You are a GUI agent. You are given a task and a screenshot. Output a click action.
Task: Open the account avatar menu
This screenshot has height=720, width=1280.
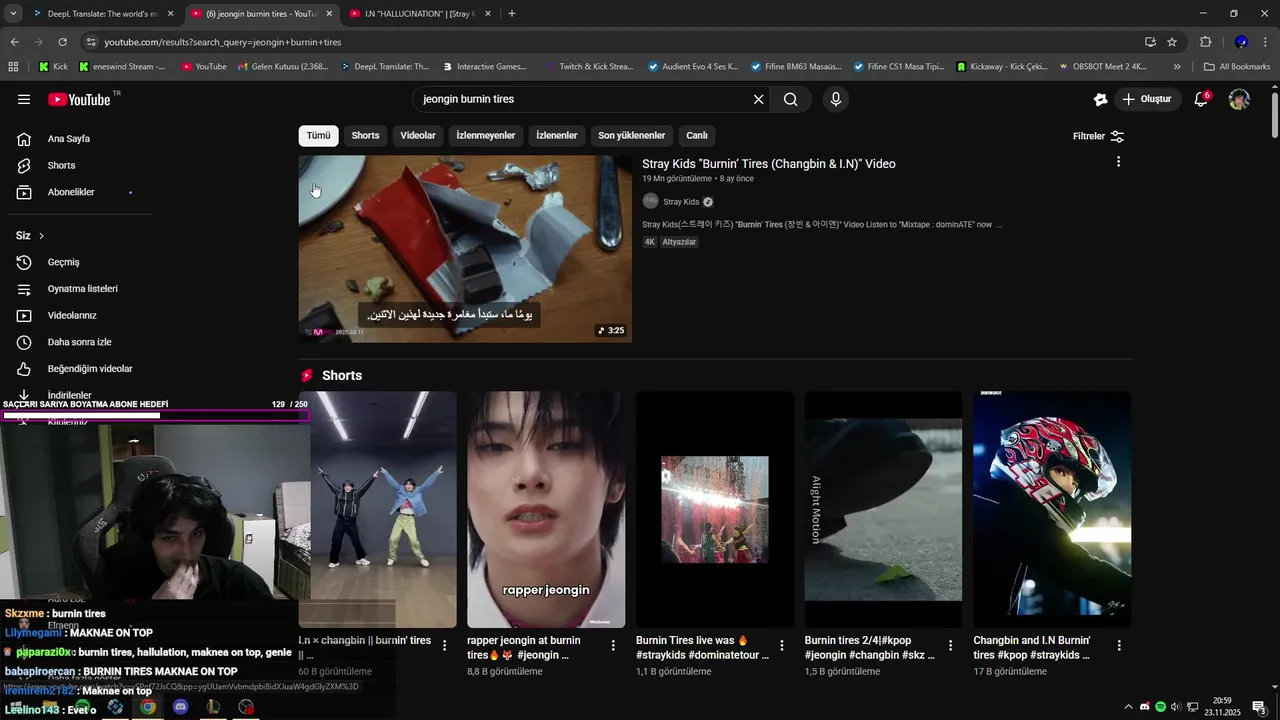point(1239,99)
